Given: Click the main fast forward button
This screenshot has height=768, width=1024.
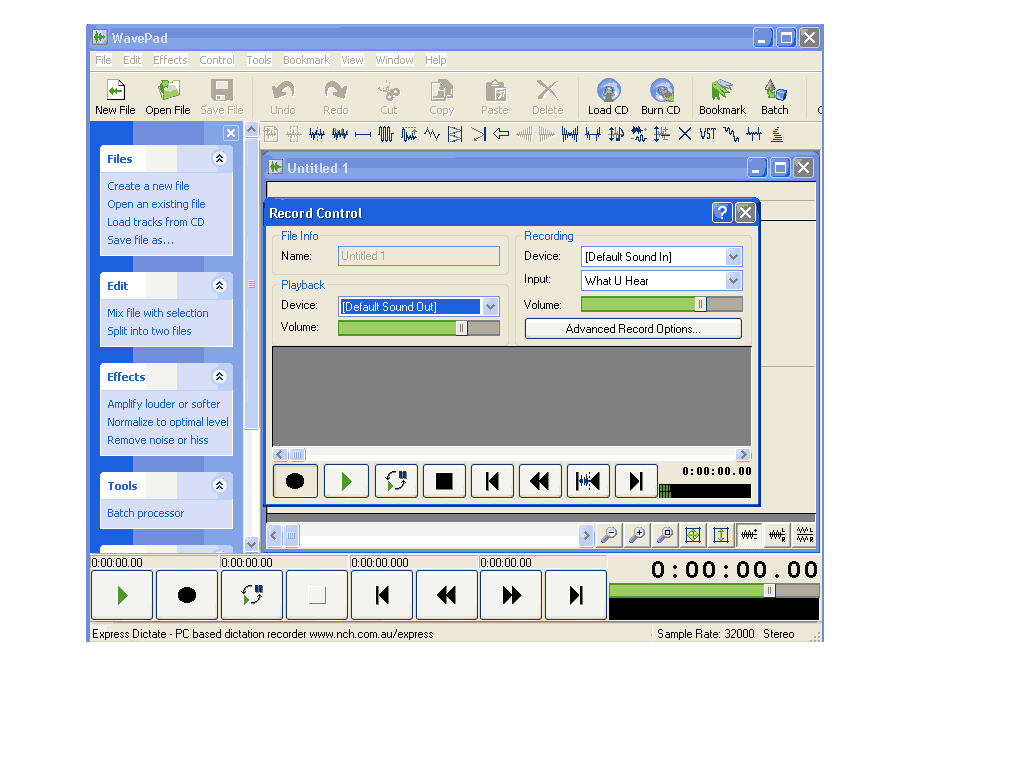Looking at the screenshot, I should click(x=511, y=595).
